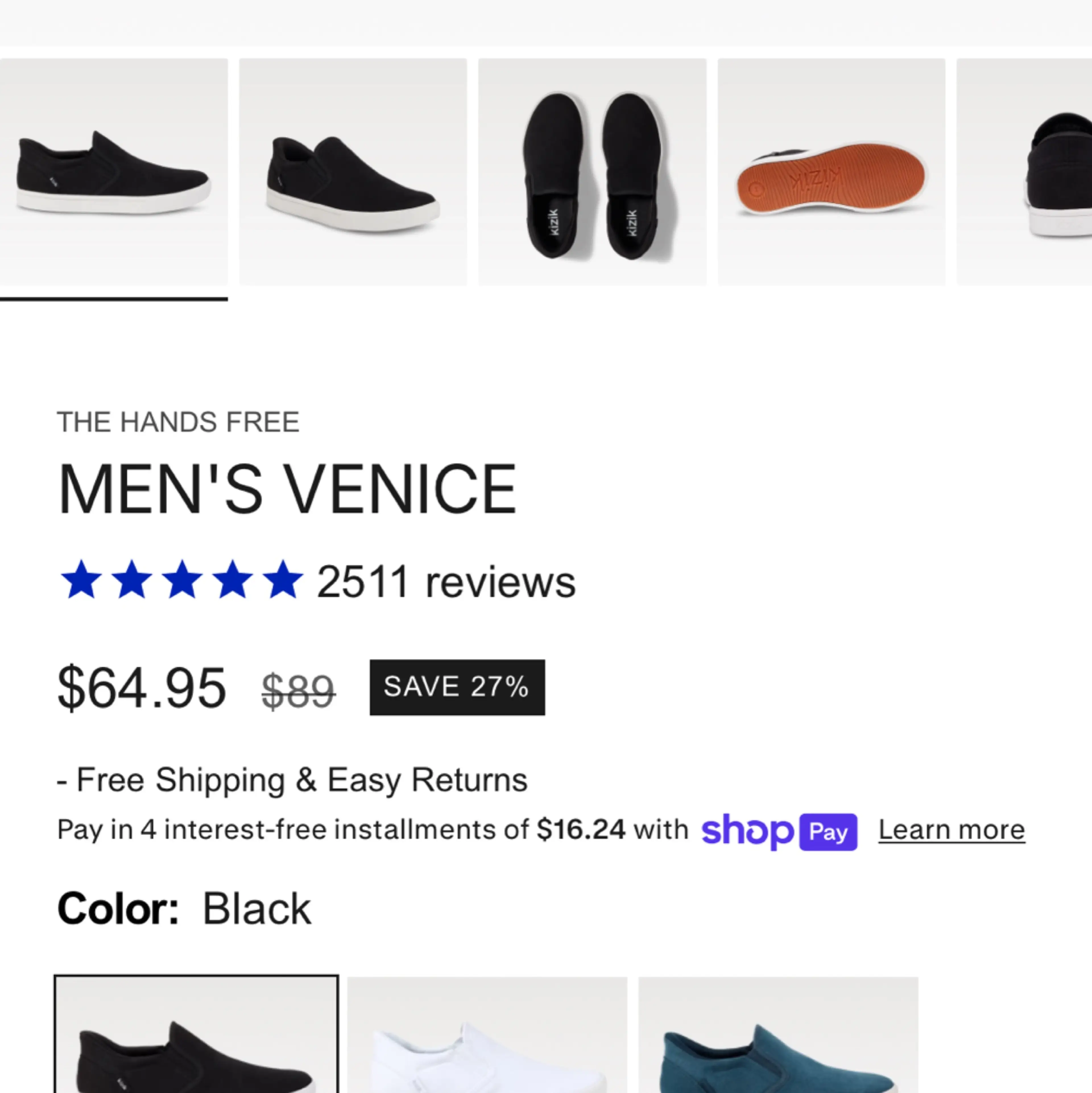1092x1093 pixels.
Task: Click the $64.95 sale price
Action: pos(142,688)
